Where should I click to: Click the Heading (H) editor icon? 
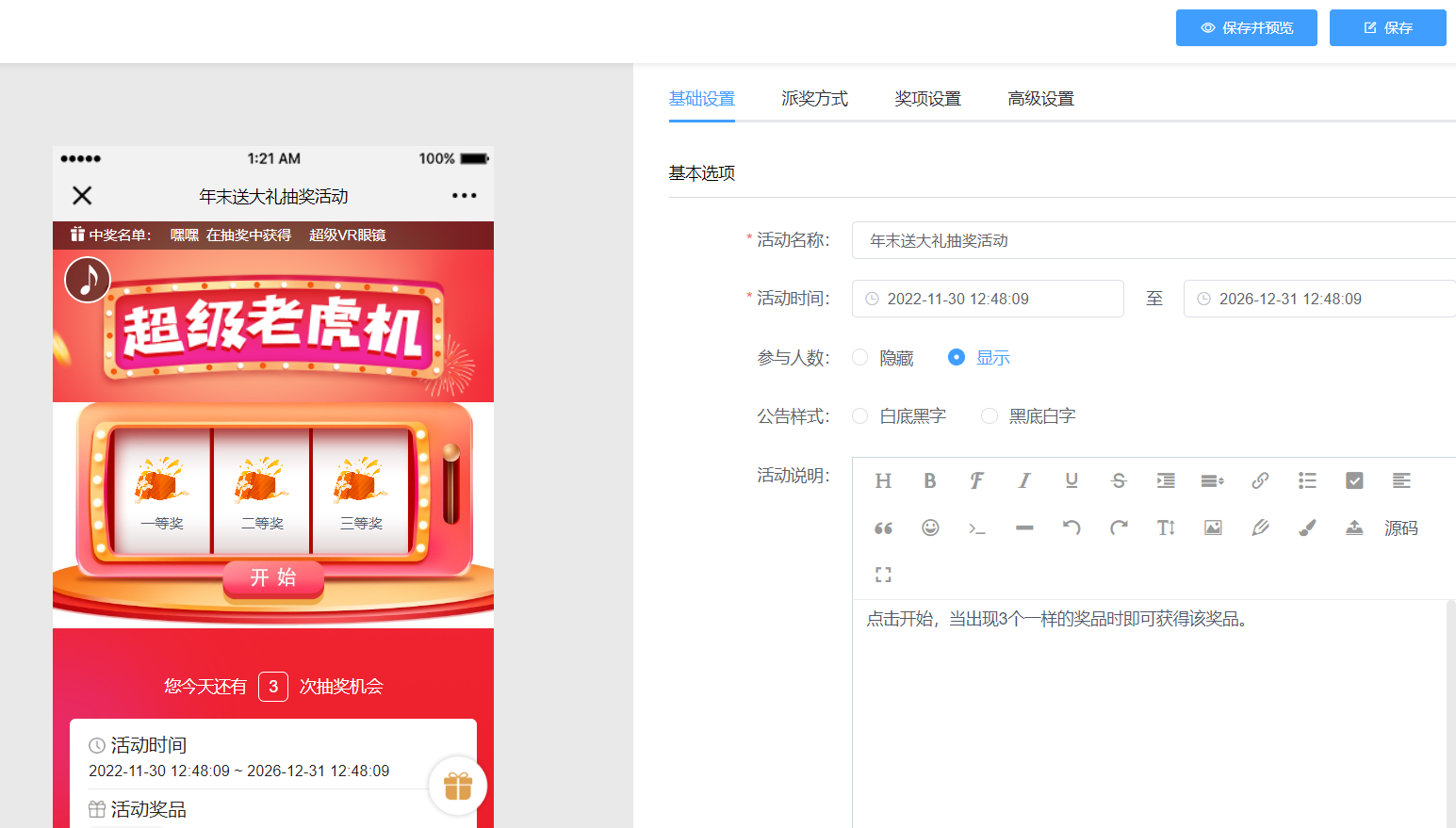coord(883,480)
